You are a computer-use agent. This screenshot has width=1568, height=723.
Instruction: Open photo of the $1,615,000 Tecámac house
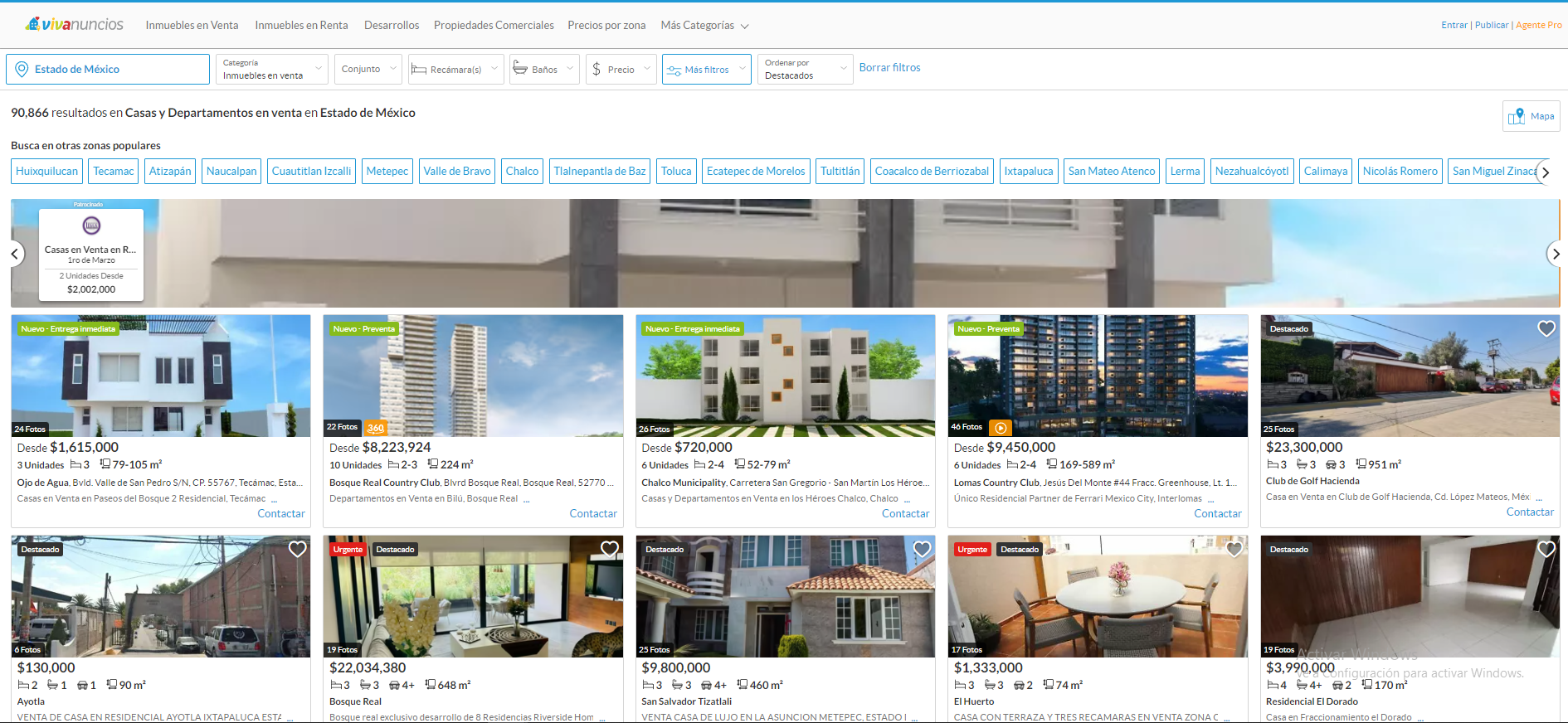[161, 376]
